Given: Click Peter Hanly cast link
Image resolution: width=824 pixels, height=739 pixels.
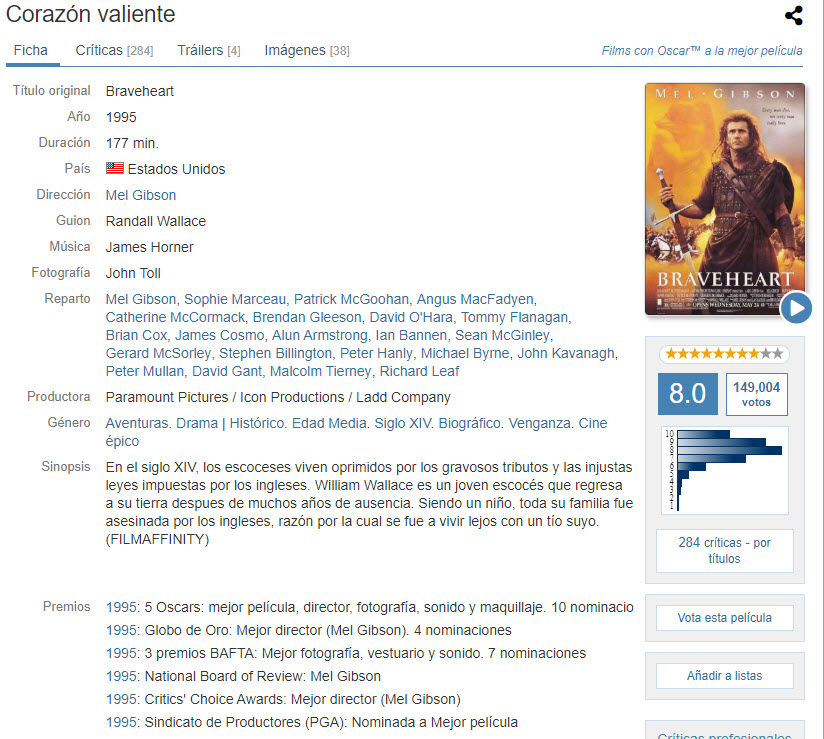Looking at the screenshot, I should [376, 353].
